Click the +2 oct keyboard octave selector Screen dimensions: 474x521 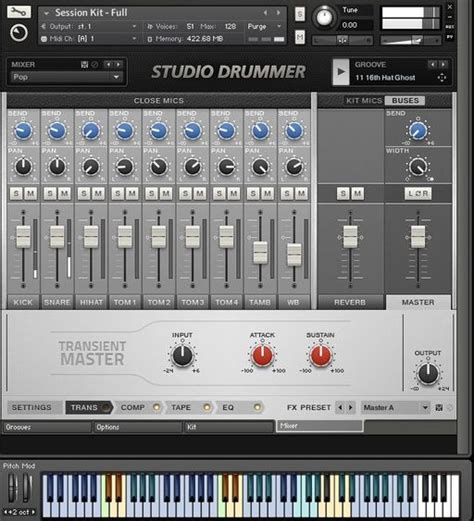point(19,512)
